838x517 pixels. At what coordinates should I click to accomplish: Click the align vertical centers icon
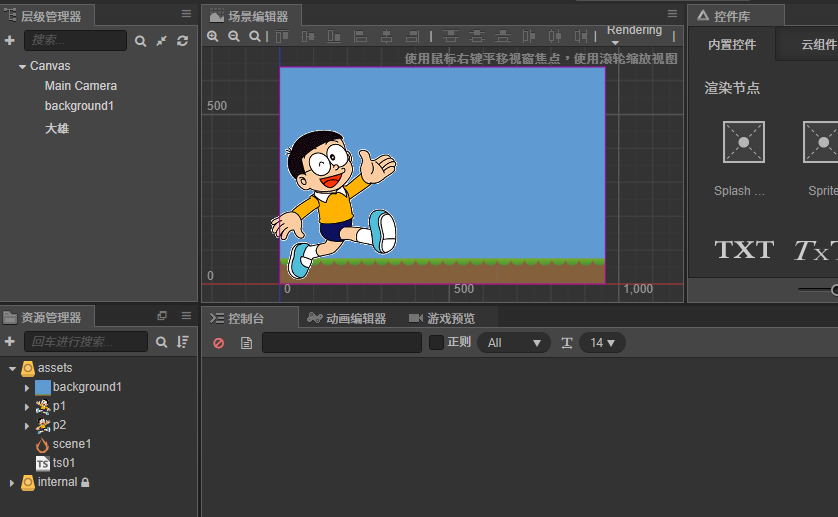tap(308, 36)
